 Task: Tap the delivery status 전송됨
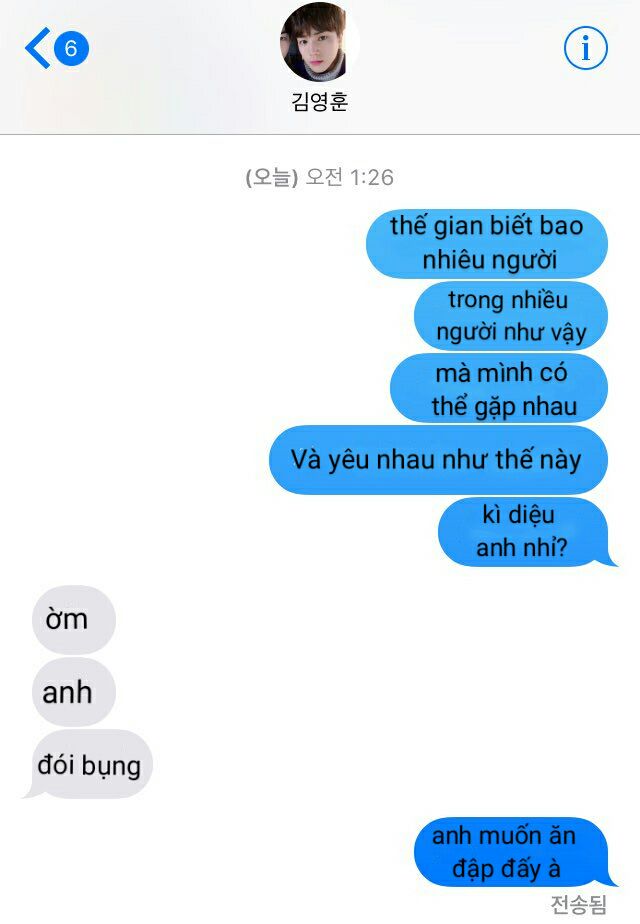(x=579, y=904)
